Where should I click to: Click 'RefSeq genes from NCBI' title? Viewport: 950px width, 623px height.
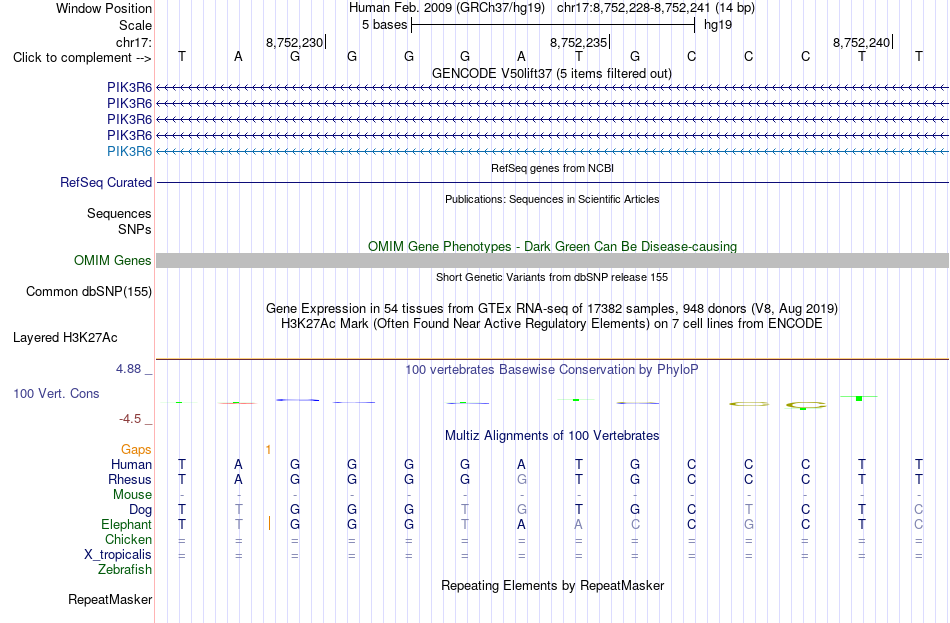553,168
